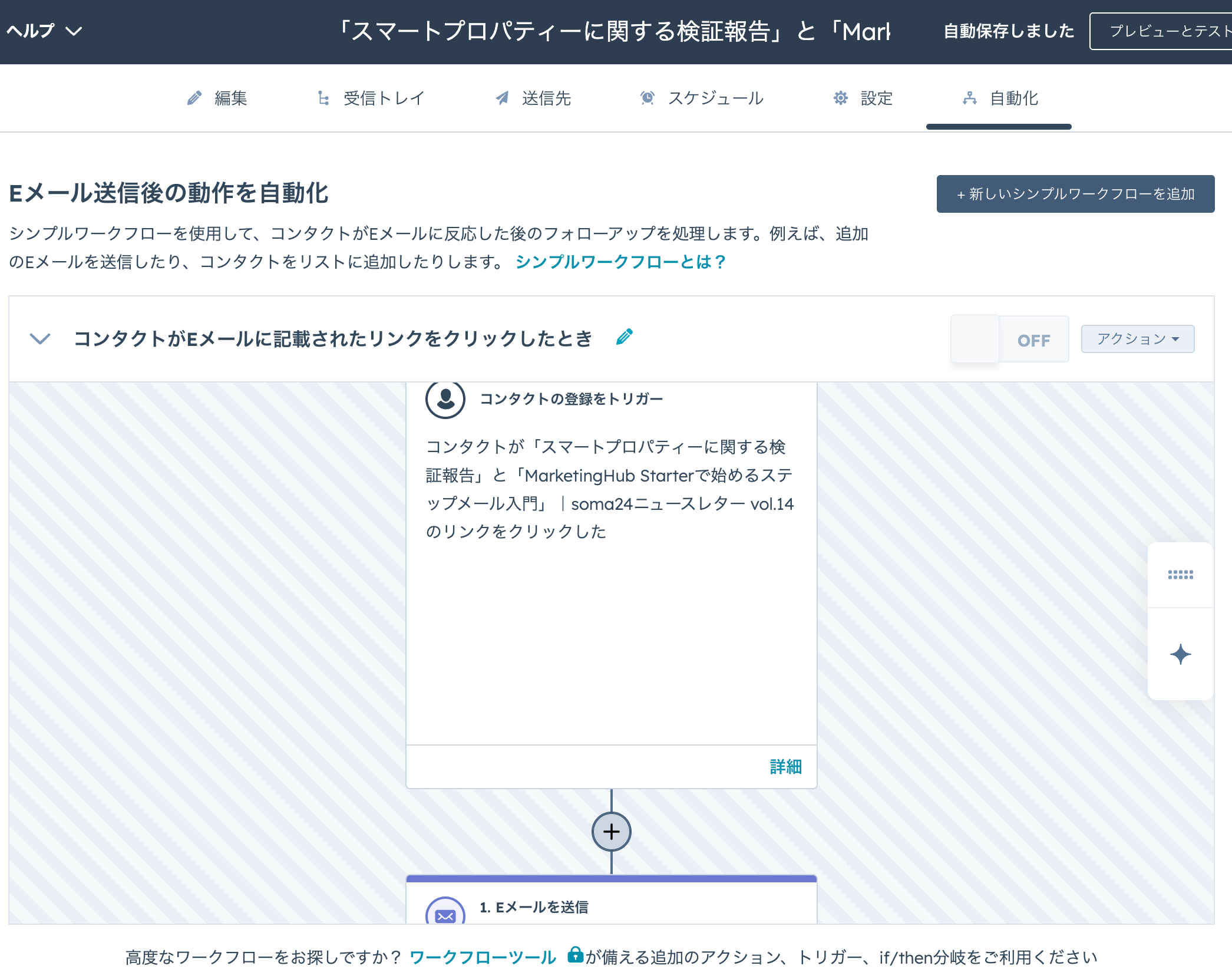Switch to the 受信トレイ tab
The height and width of the screenshot is (979, 1232).
point(371,98)
